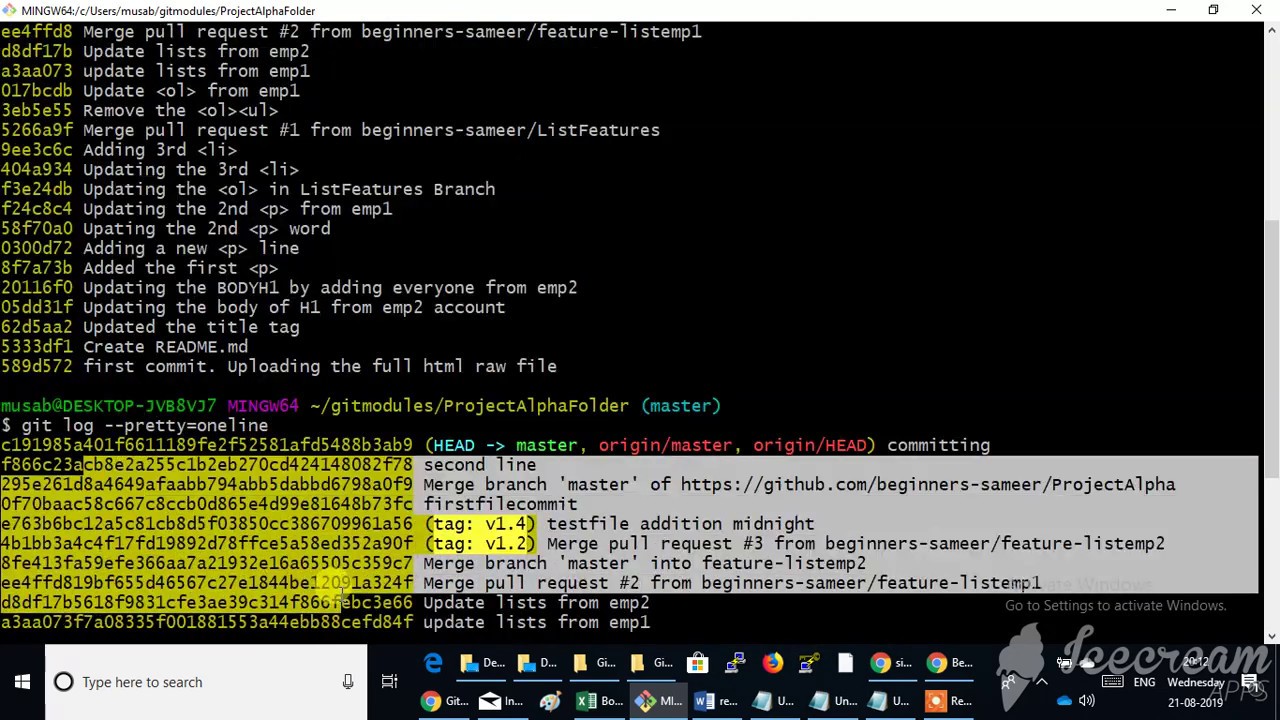Switch to Word document 're...'

716,701
